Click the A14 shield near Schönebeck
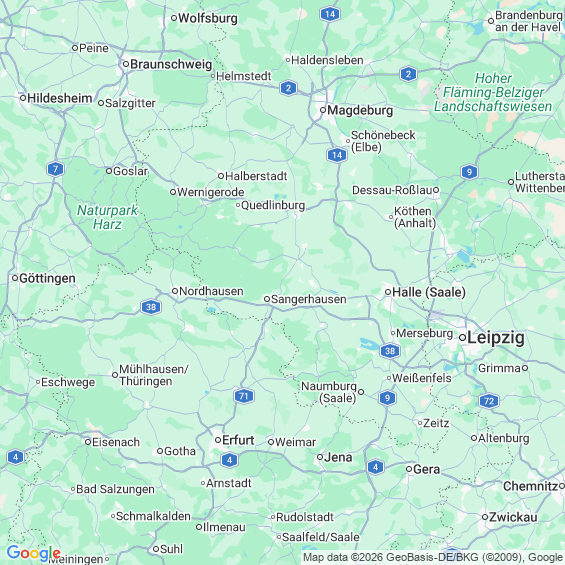 (x=337, y=155)
